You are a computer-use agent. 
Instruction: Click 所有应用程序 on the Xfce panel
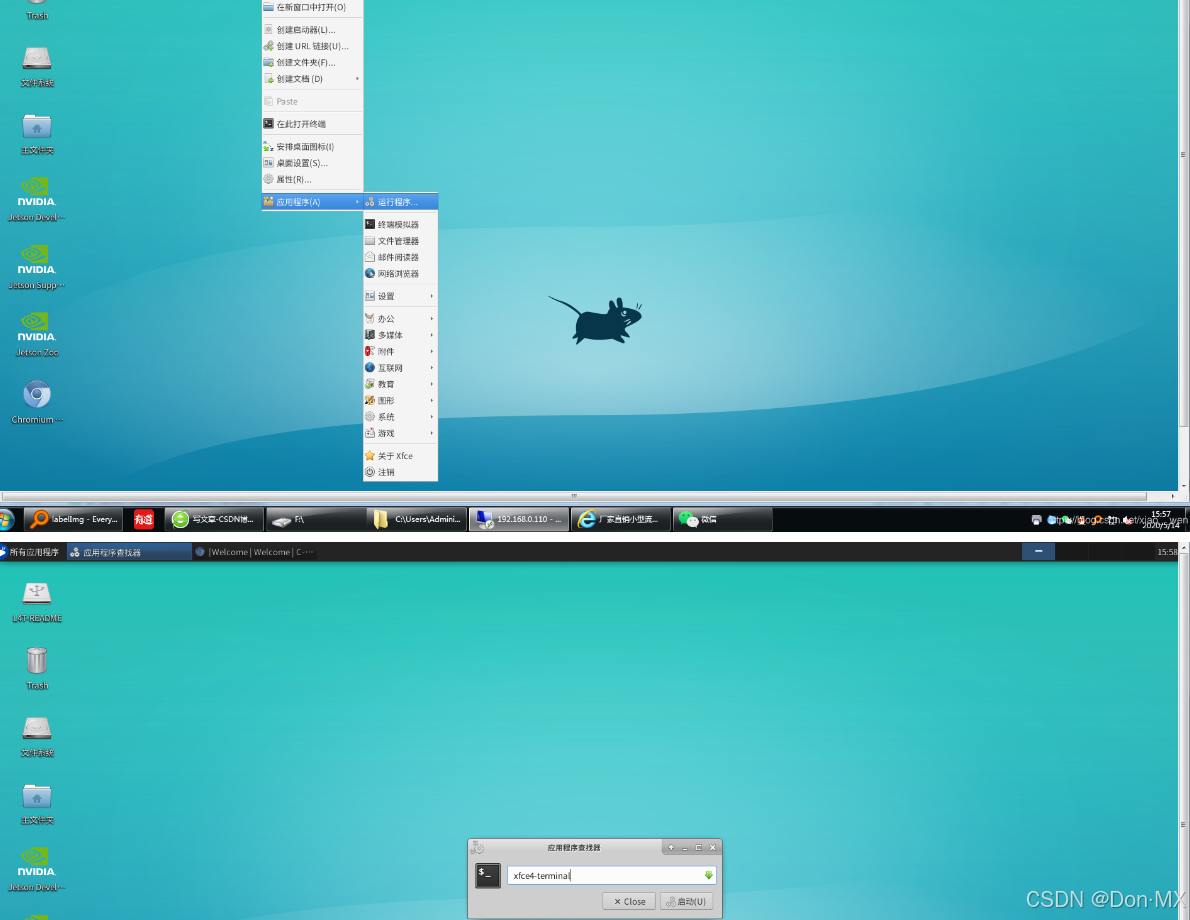[30, 552]
